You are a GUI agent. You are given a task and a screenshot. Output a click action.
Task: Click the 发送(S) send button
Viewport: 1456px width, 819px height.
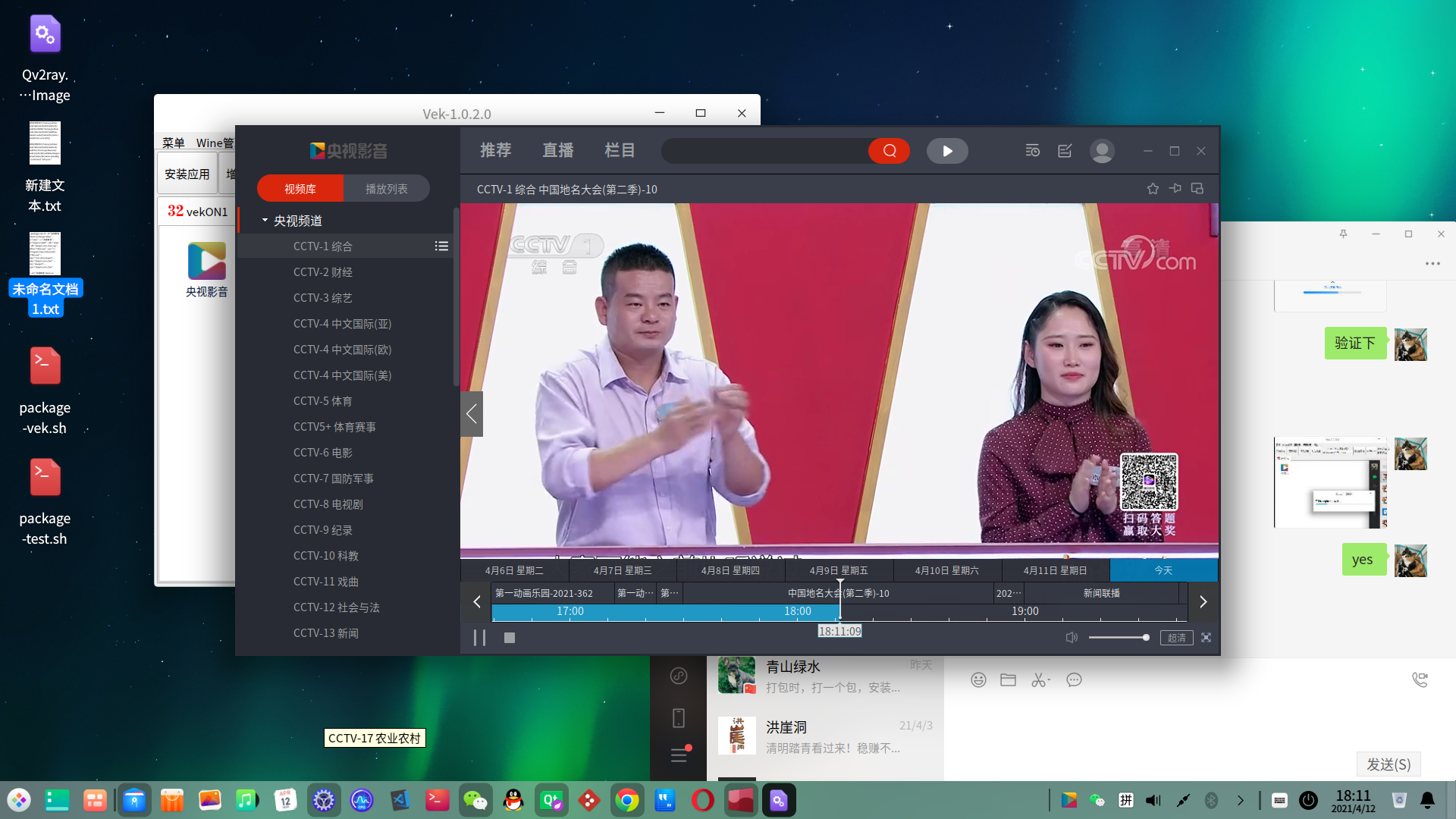[x=1388, y=764]
